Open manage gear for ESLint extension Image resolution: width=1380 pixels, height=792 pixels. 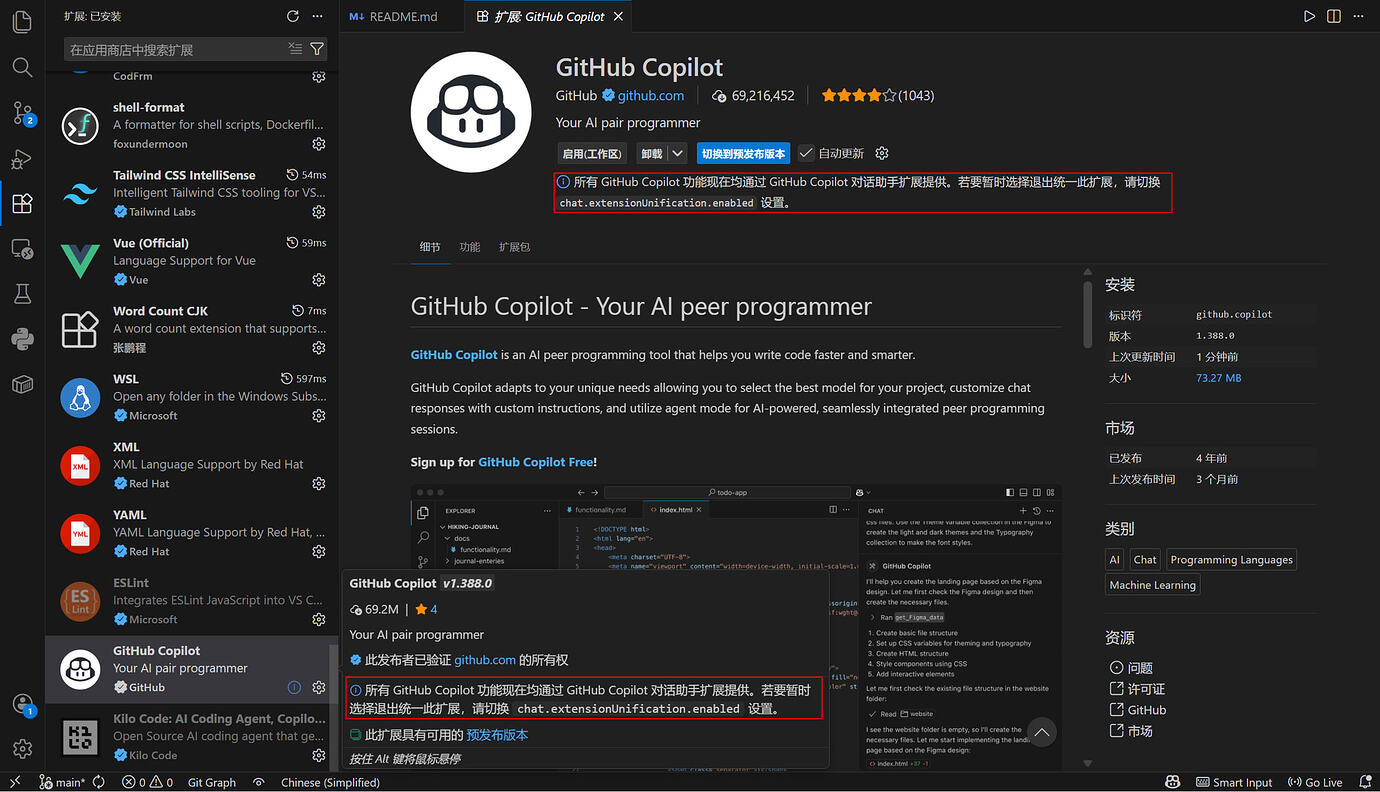[319, 620]
